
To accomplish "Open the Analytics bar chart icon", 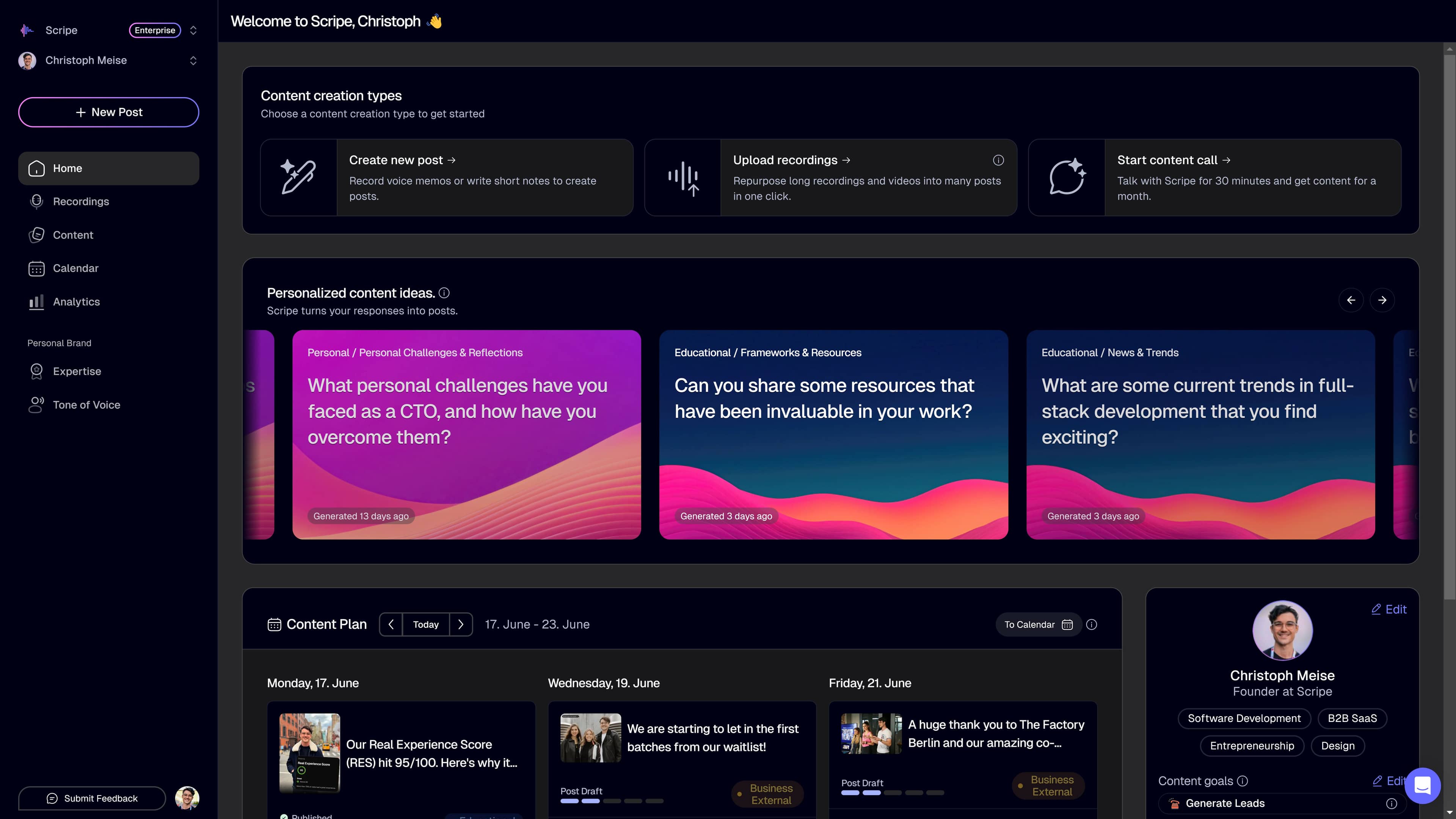I will (36, 302).
